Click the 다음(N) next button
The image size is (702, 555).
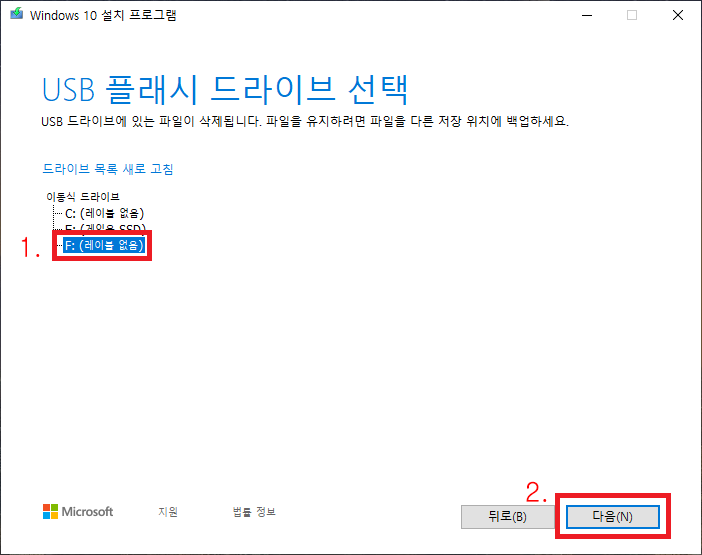612,517
